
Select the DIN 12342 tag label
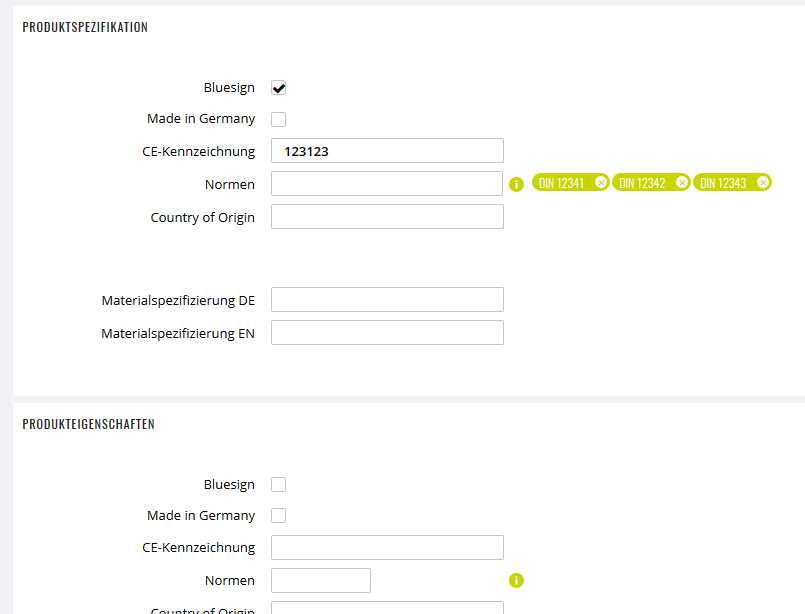(642, 183)
